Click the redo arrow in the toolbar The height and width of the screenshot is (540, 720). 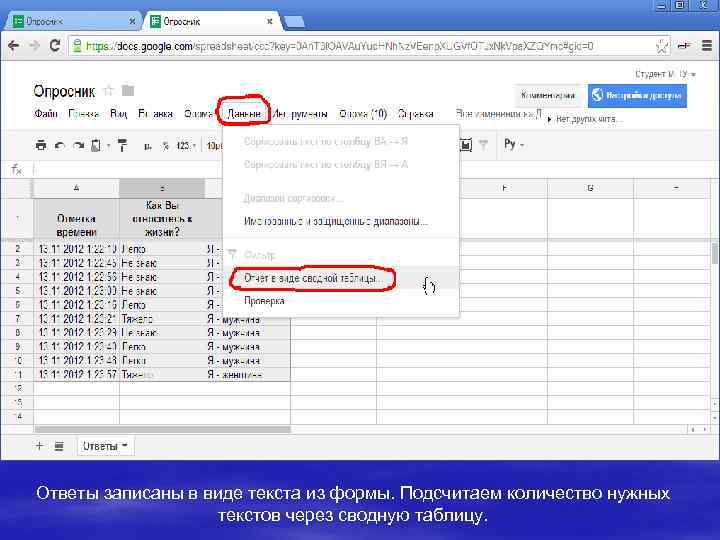pos(79,146)
